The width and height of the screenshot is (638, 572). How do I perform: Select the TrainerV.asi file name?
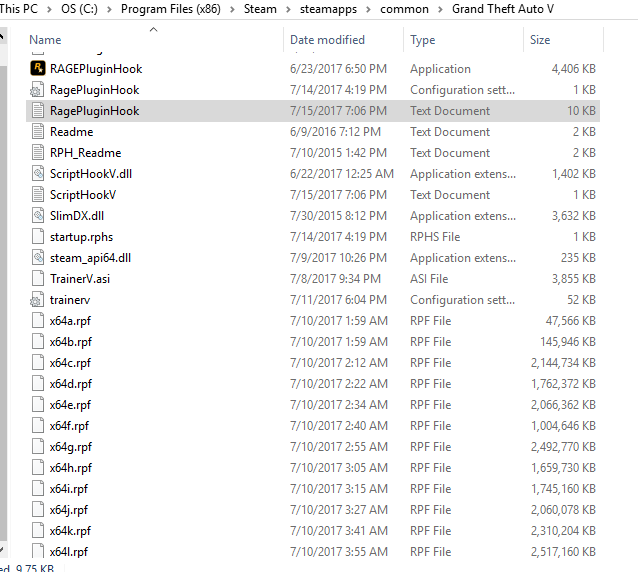[x=80, y=279]
